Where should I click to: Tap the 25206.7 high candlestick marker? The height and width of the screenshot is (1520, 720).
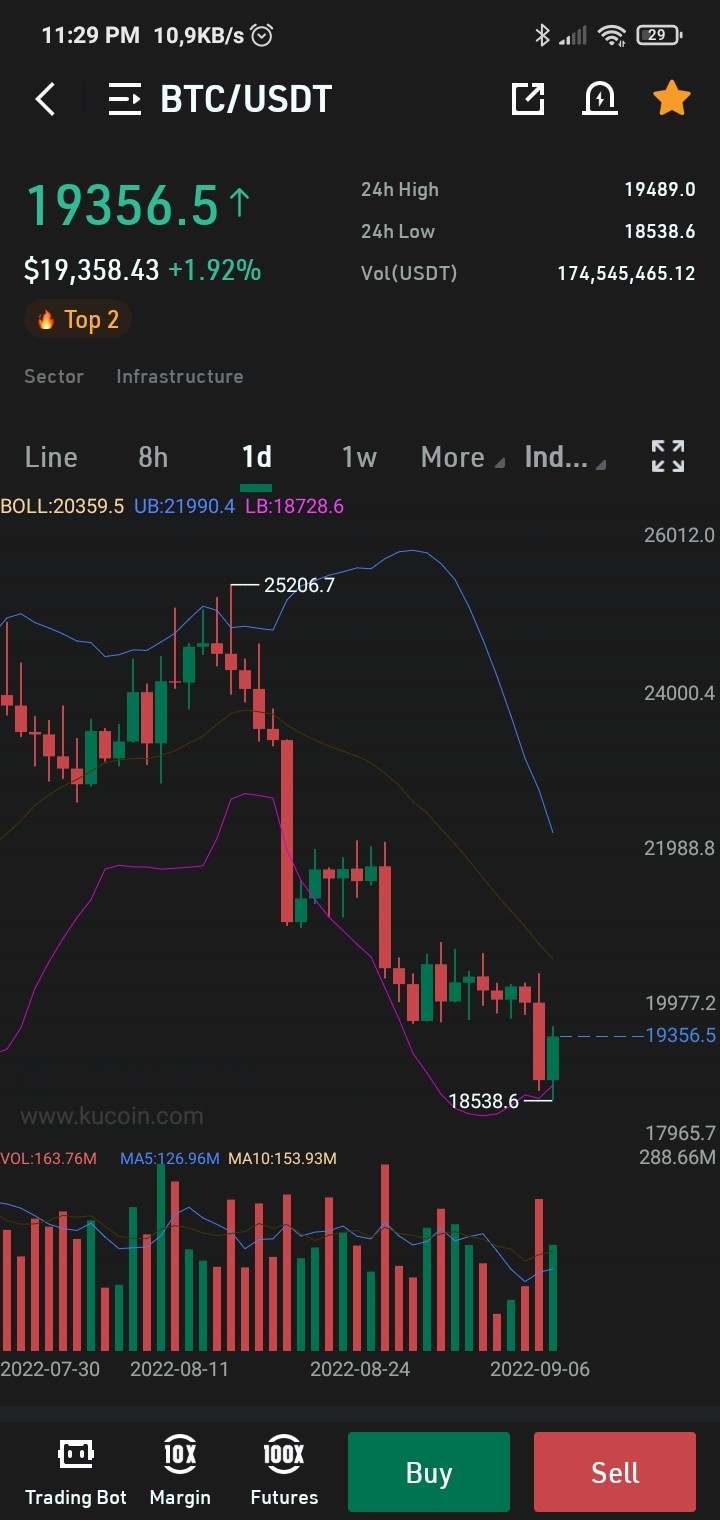(x=298, y=585)
